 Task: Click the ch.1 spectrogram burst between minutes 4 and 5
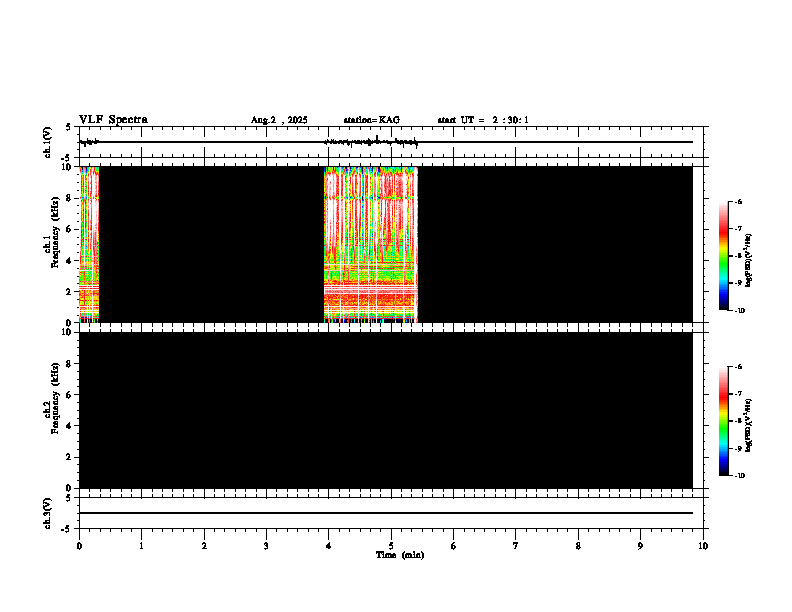click(371, 244)
